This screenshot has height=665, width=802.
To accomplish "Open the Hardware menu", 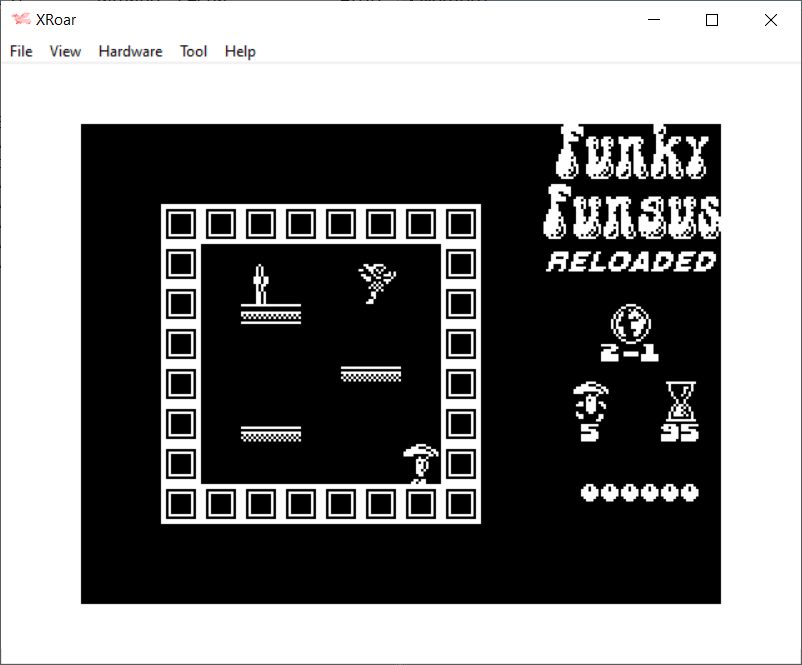I will coord(130,51).
